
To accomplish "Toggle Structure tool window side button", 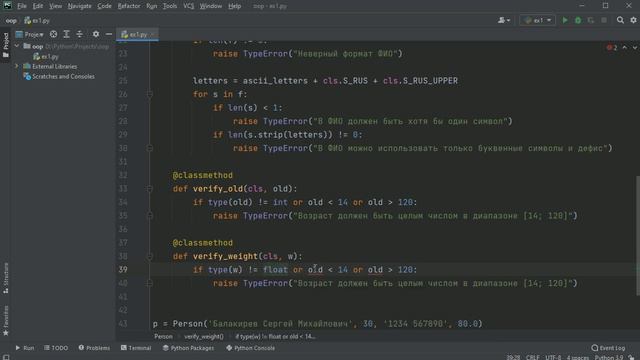I will click(6, 278).
